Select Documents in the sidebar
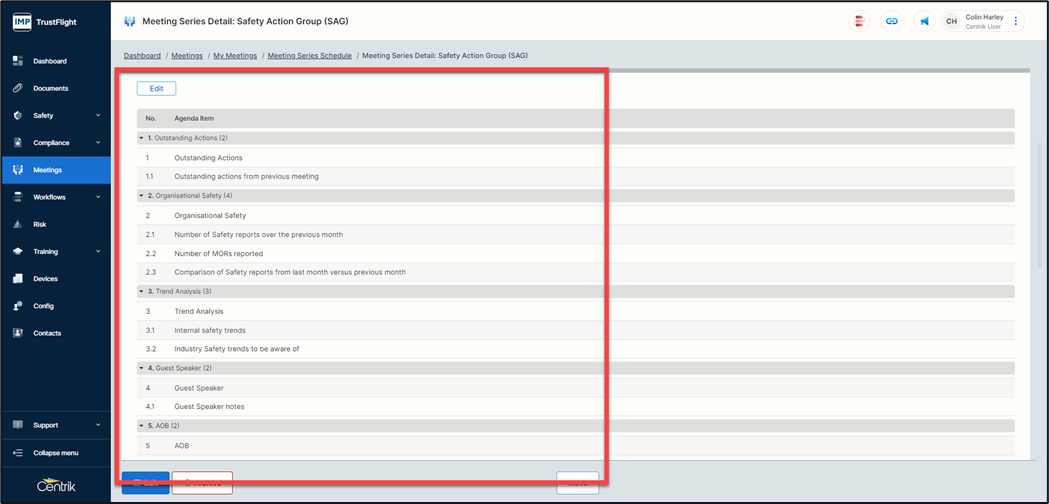1049x504 pixels. tap(56, 88)
